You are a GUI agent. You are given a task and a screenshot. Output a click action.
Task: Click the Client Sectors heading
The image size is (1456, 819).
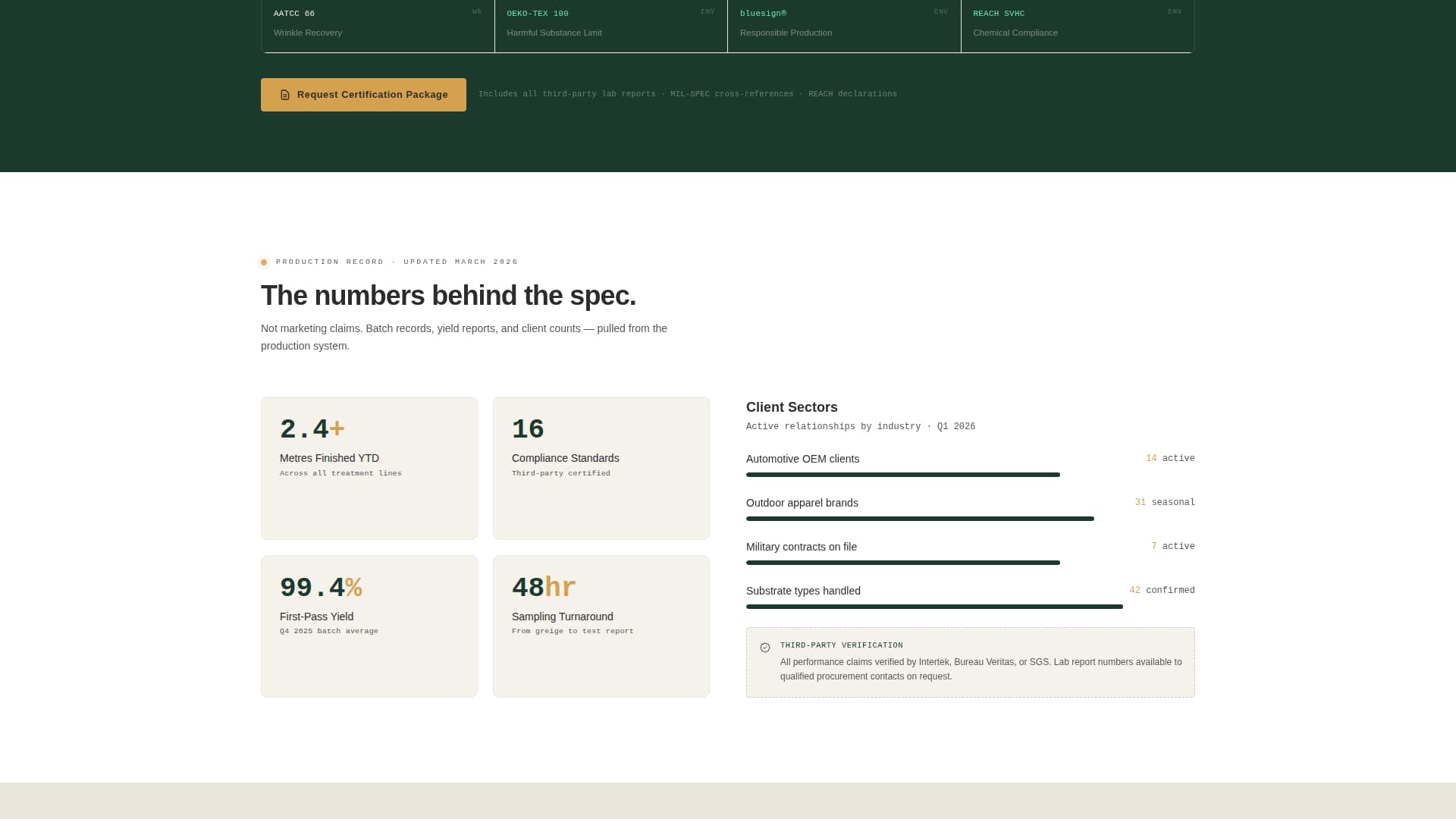tap(792, 407)
